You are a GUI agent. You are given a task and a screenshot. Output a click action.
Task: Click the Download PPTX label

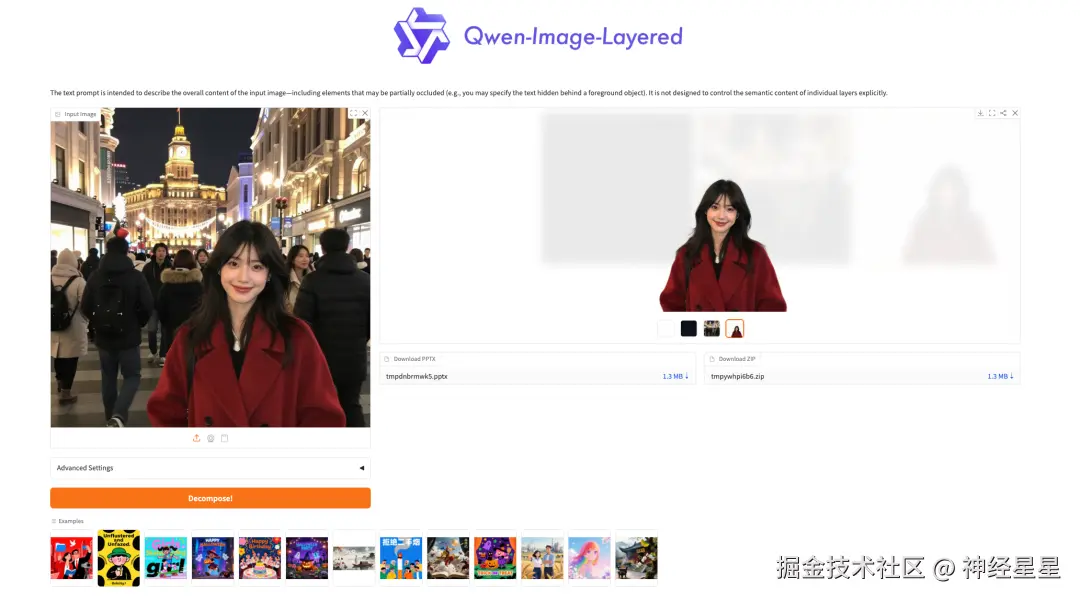click(415, 359)
